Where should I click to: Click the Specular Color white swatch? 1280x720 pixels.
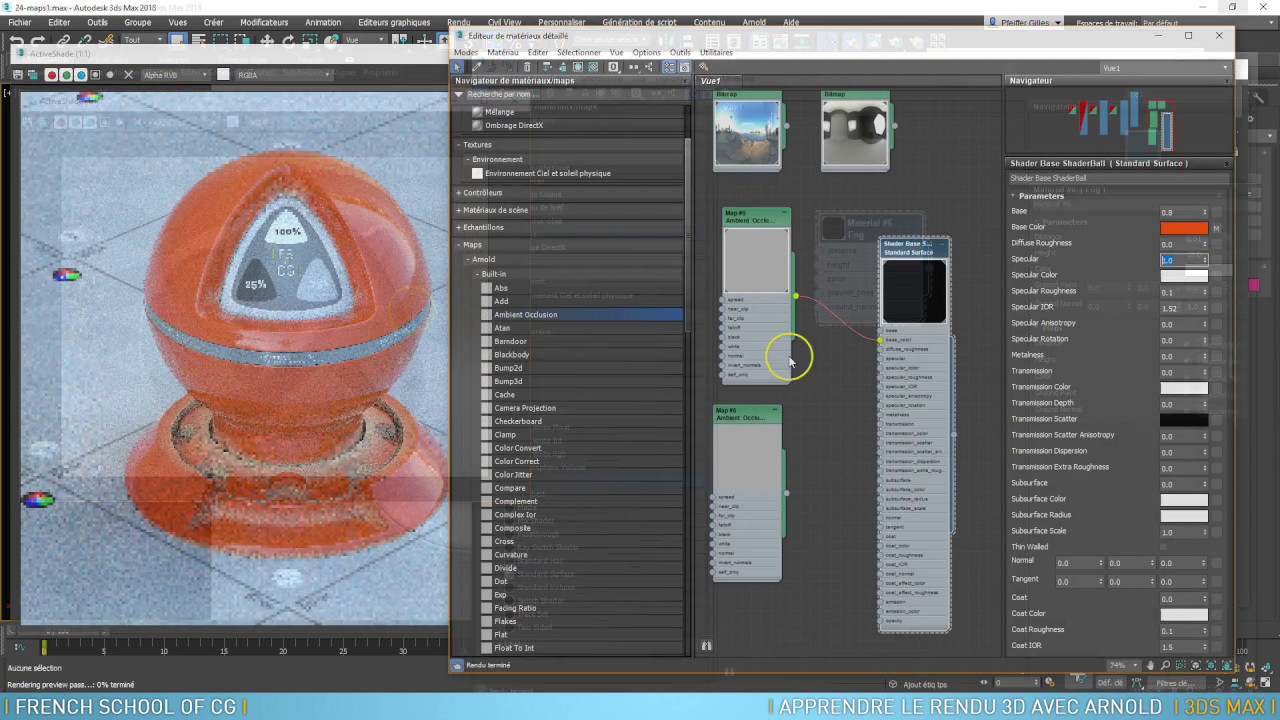(x=1184, y=276)
